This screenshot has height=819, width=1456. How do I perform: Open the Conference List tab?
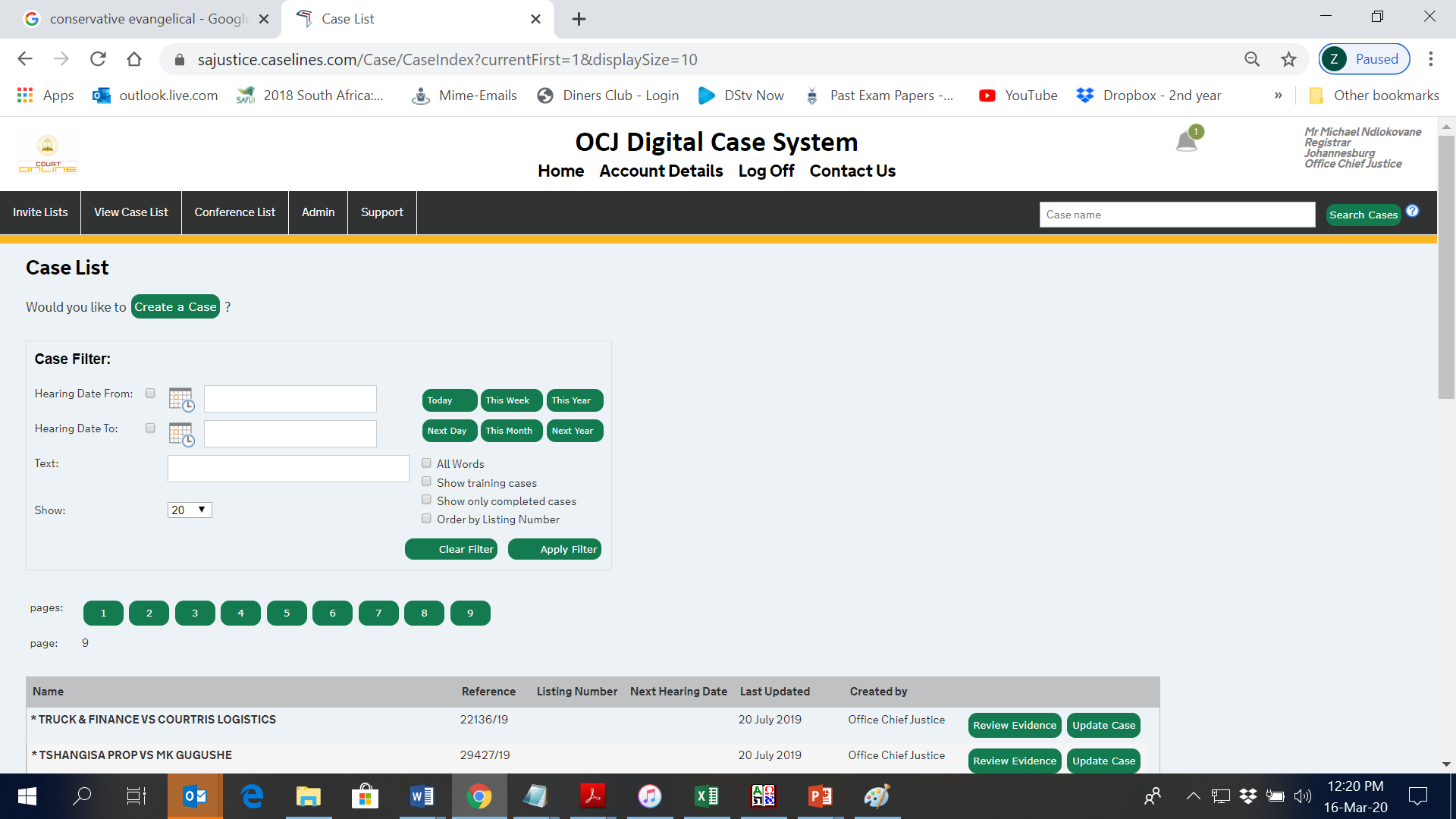[x=235, y=212]
